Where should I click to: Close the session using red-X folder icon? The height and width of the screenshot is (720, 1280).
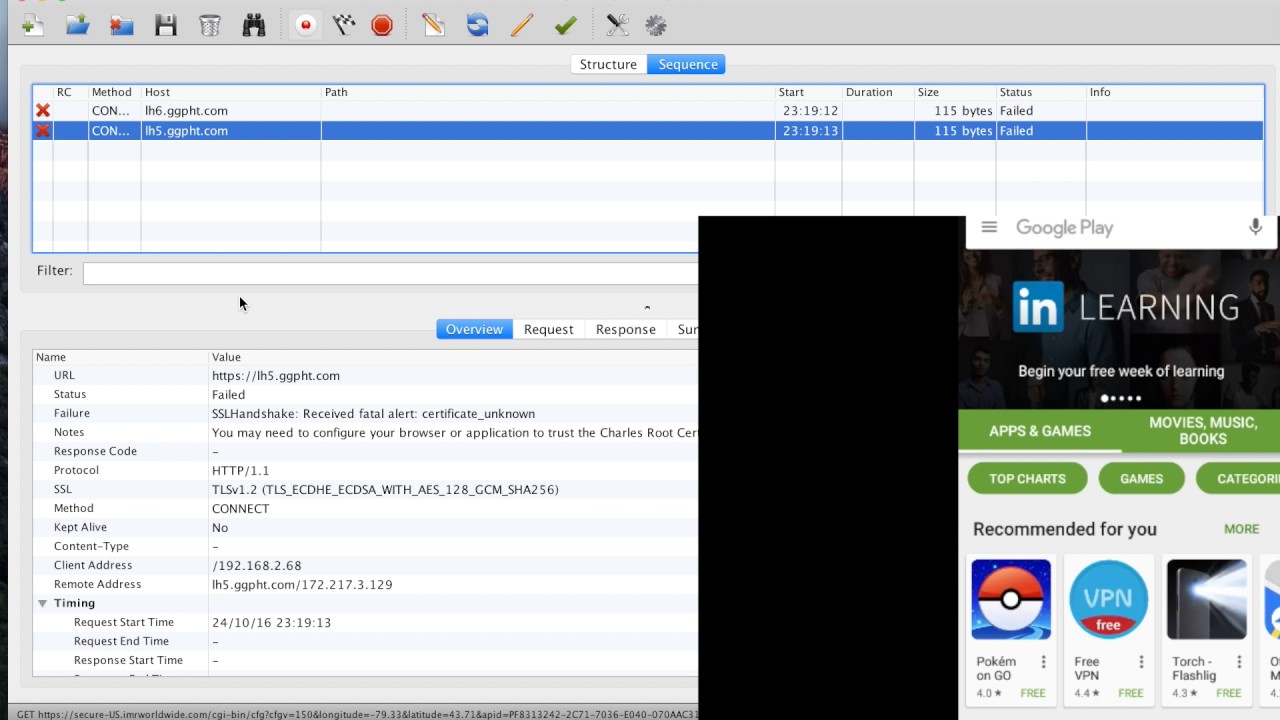tap(121, 25)
